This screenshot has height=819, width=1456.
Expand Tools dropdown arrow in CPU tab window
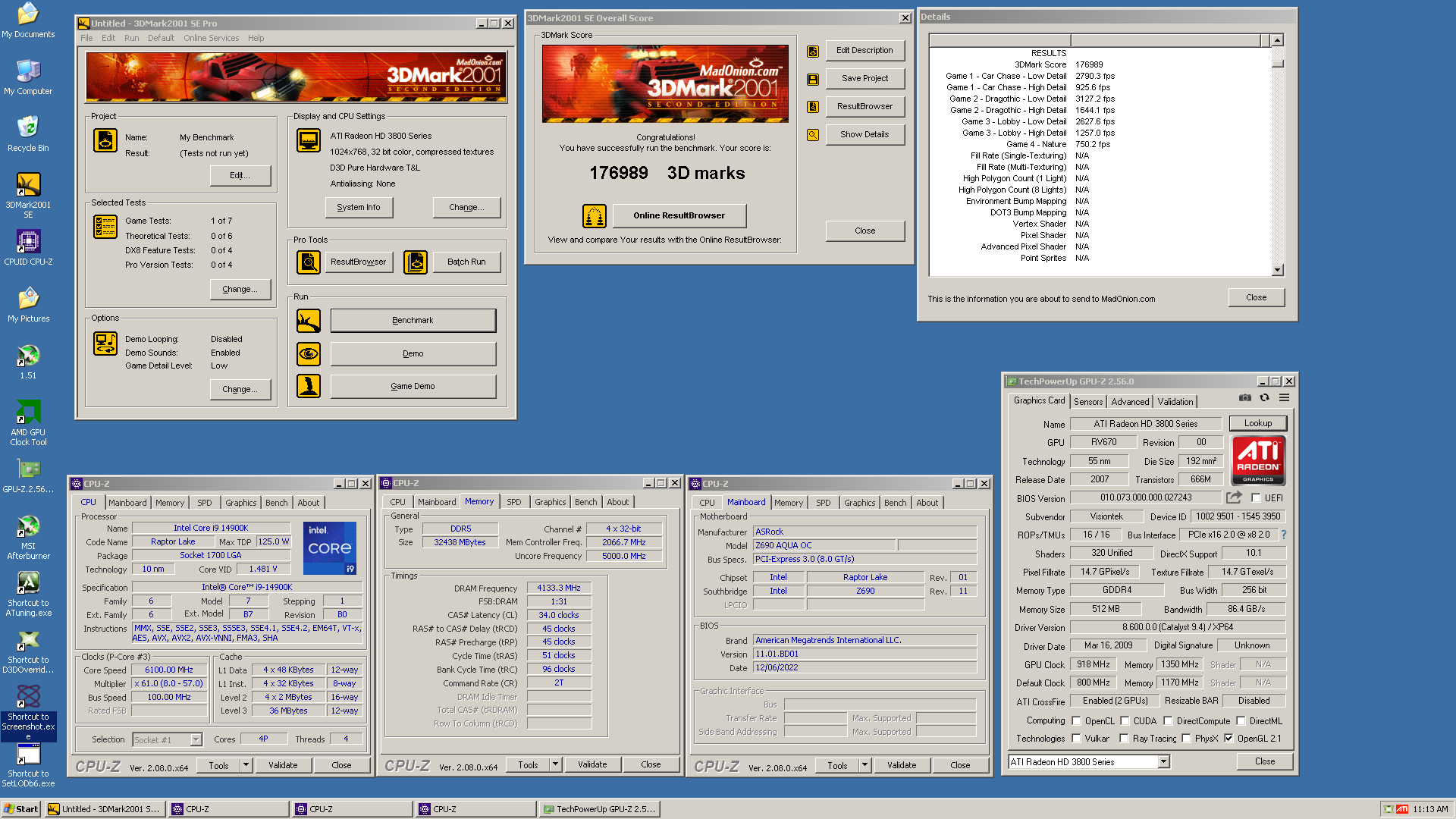246,765
